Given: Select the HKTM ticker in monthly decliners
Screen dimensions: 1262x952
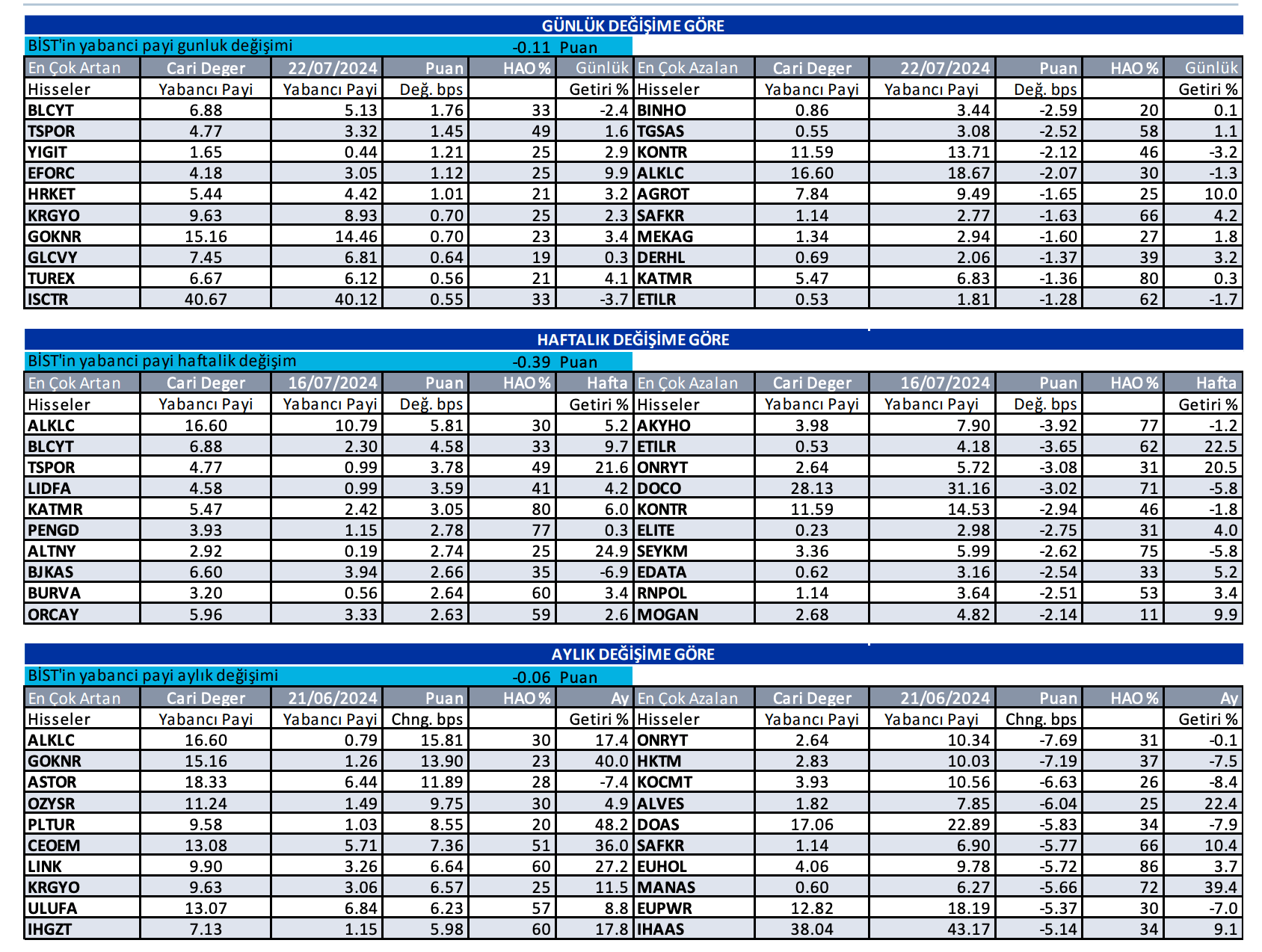Looking at the screenshot, I should [659, 761].
